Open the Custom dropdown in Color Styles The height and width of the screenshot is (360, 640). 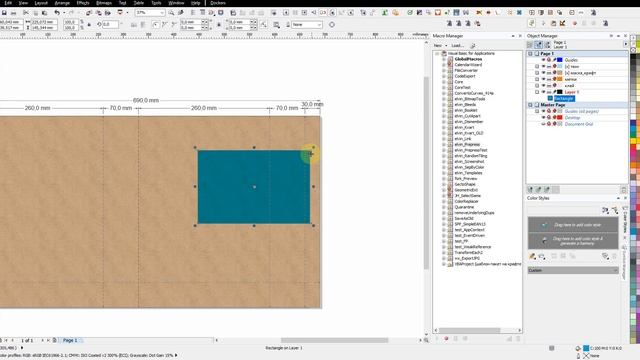pyautogui.click(x=573, y=270)
